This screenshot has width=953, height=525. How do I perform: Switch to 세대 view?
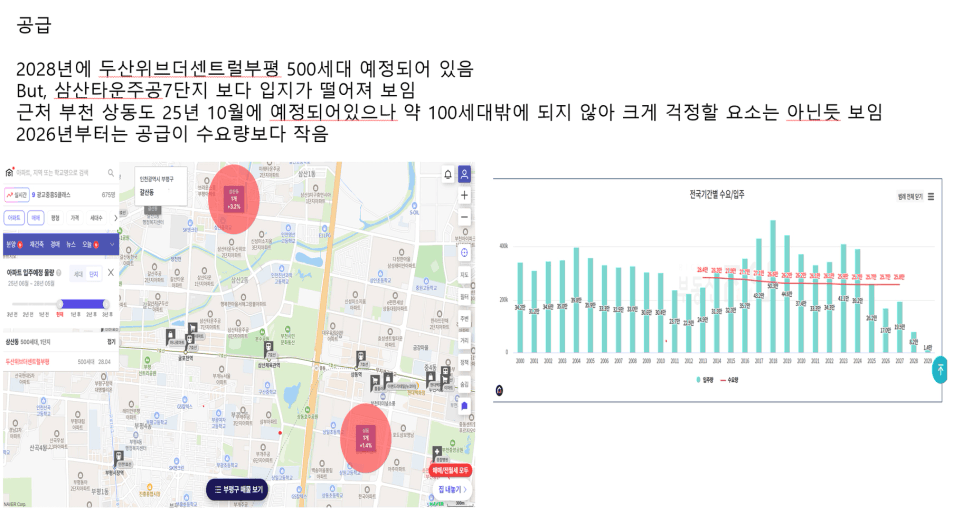pyautogui.click(x=78, y=274)
